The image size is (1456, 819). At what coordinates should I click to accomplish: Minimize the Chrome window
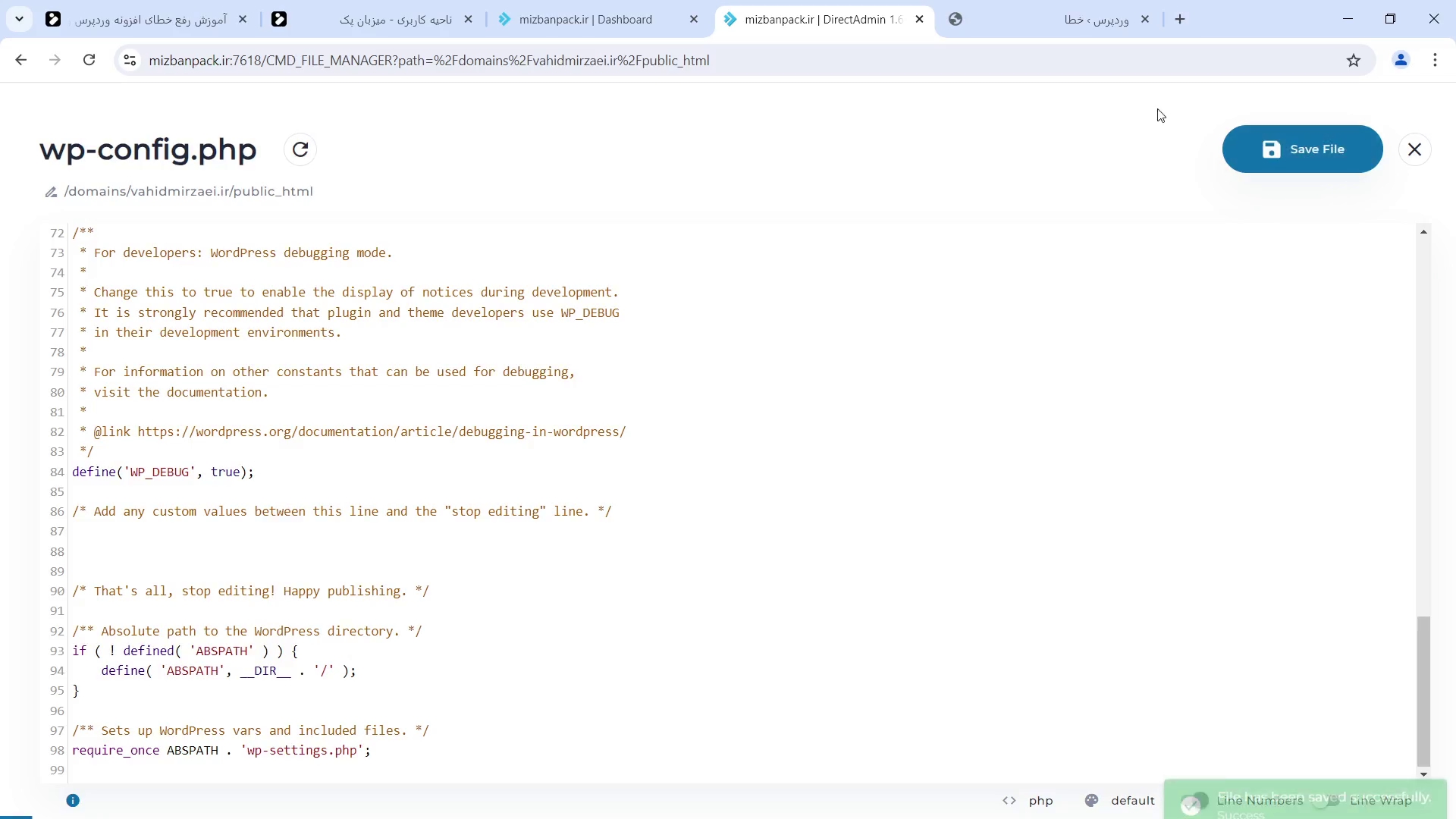click(x=1348, y=19)
